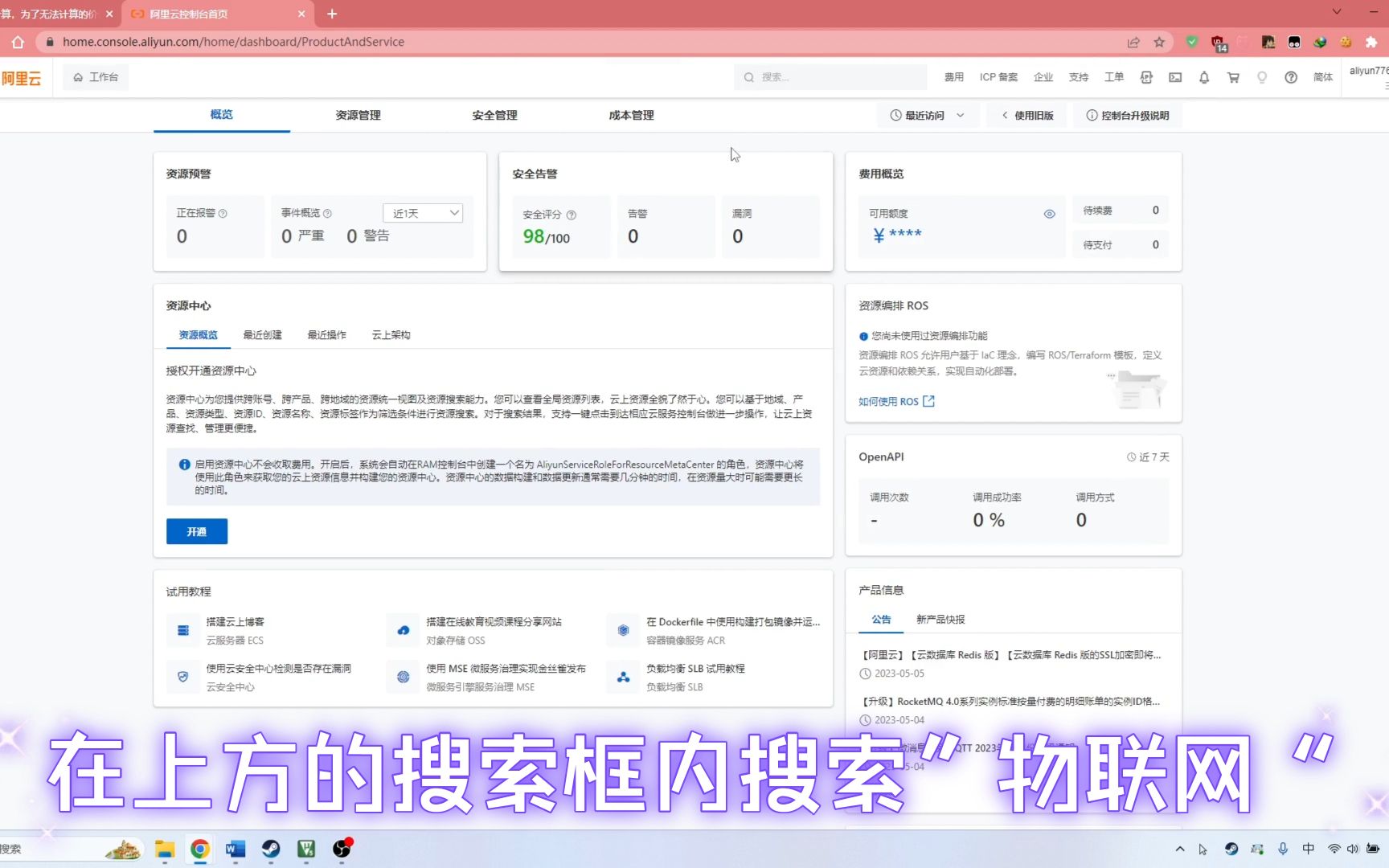Open the 近1天 time range dropdown

[423, 213]
